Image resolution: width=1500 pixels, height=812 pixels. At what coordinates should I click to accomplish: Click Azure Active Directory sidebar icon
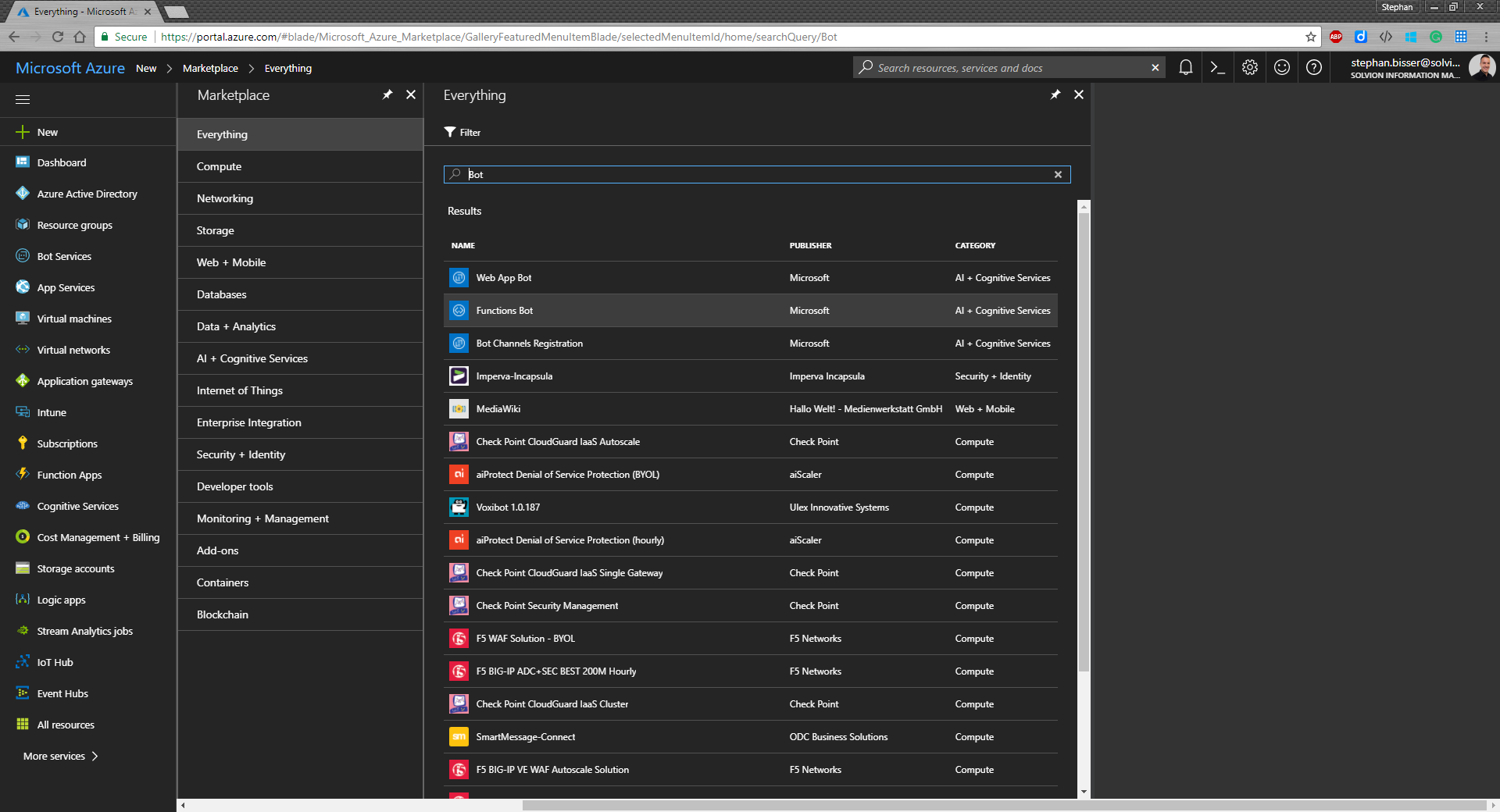23,193
